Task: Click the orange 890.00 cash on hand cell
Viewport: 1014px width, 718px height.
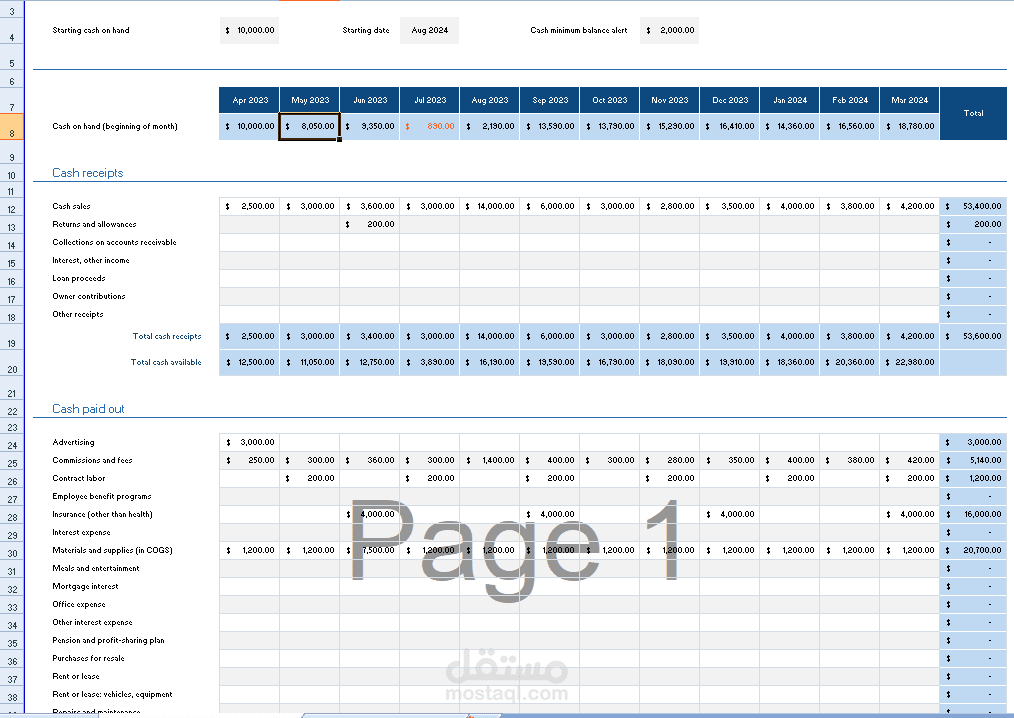Action: pos(430,127)
